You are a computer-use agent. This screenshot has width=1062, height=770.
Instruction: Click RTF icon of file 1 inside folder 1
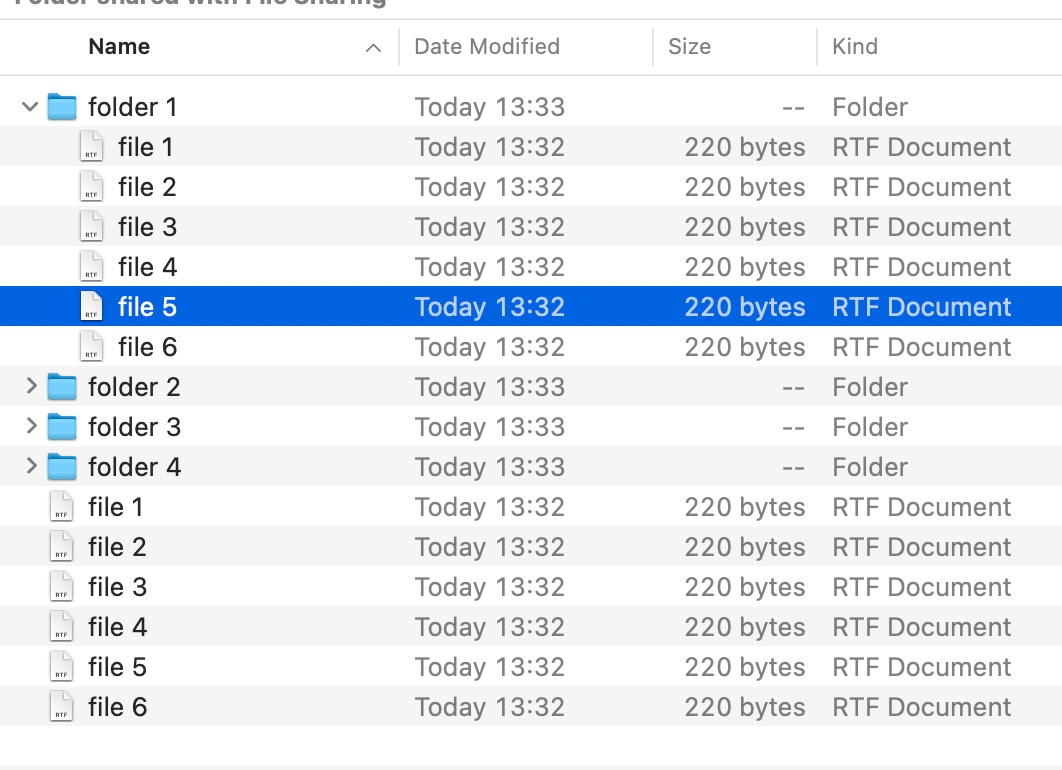(x=92, y=147)
